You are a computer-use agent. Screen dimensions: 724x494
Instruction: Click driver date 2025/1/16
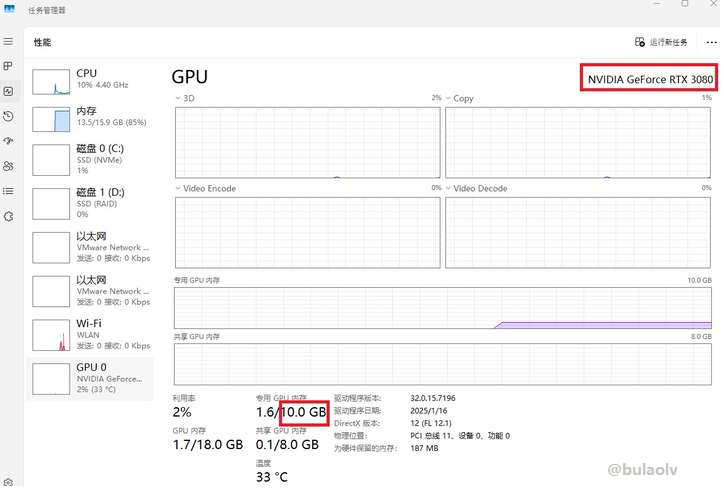[428, 410]
